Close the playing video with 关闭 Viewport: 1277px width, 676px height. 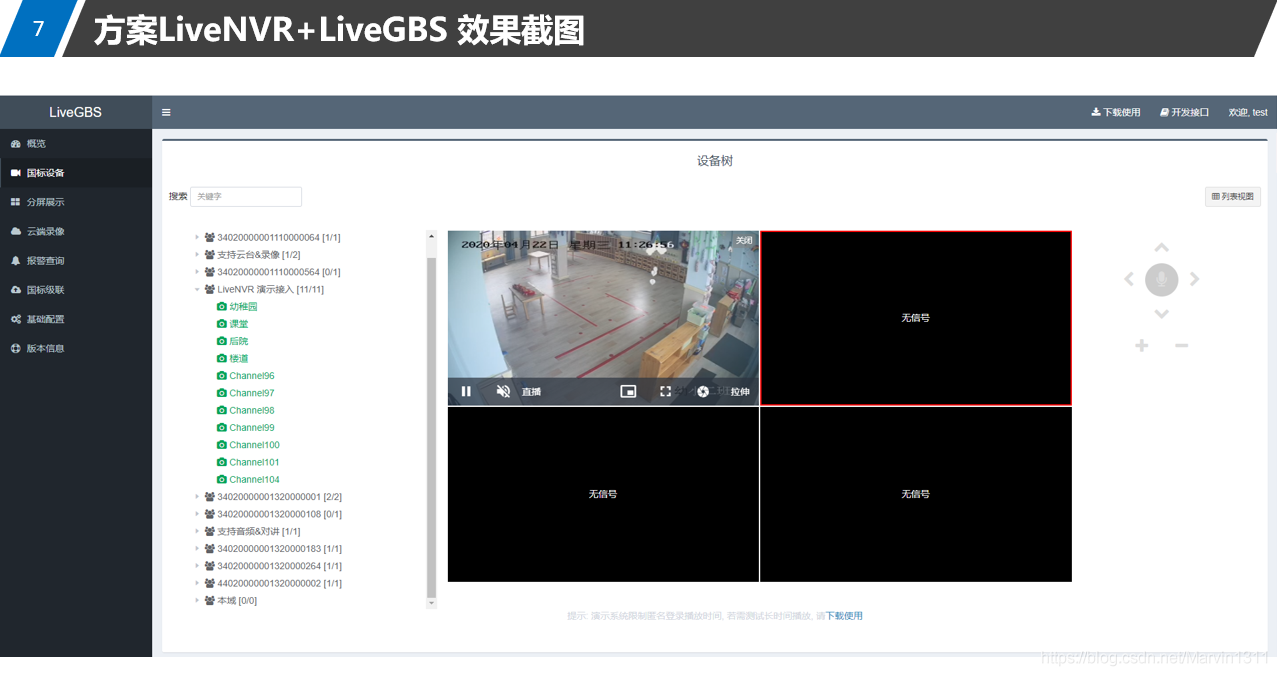click(744, 240)
